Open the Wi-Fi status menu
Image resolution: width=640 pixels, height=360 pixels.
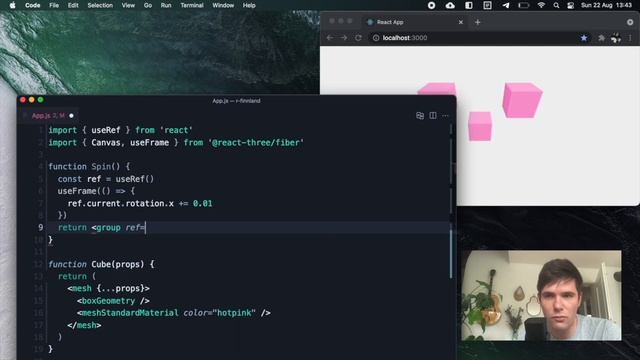coord(542,5)
